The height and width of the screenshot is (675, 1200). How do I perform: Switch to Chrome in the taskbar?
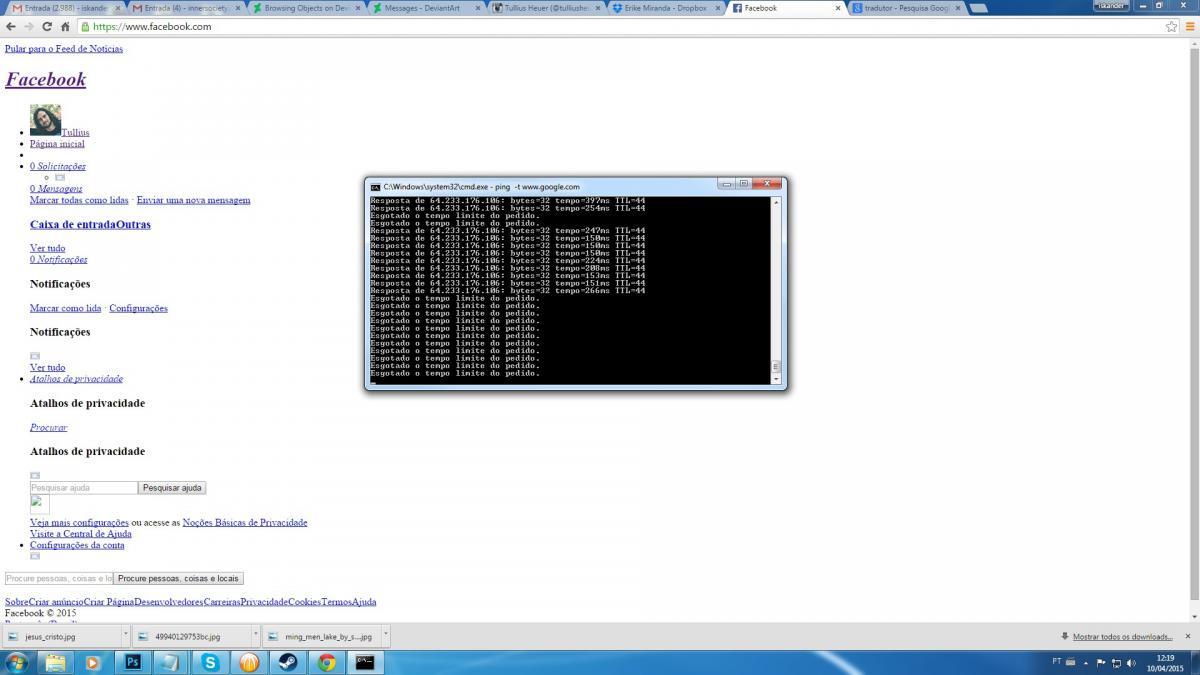pyautogui.click(x=327, y=662)
